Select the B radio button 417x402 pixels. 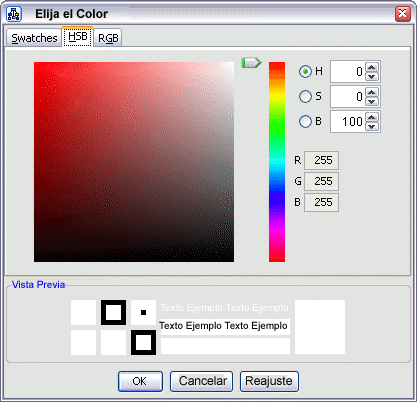pyautogui.click(x=305, y=121)
